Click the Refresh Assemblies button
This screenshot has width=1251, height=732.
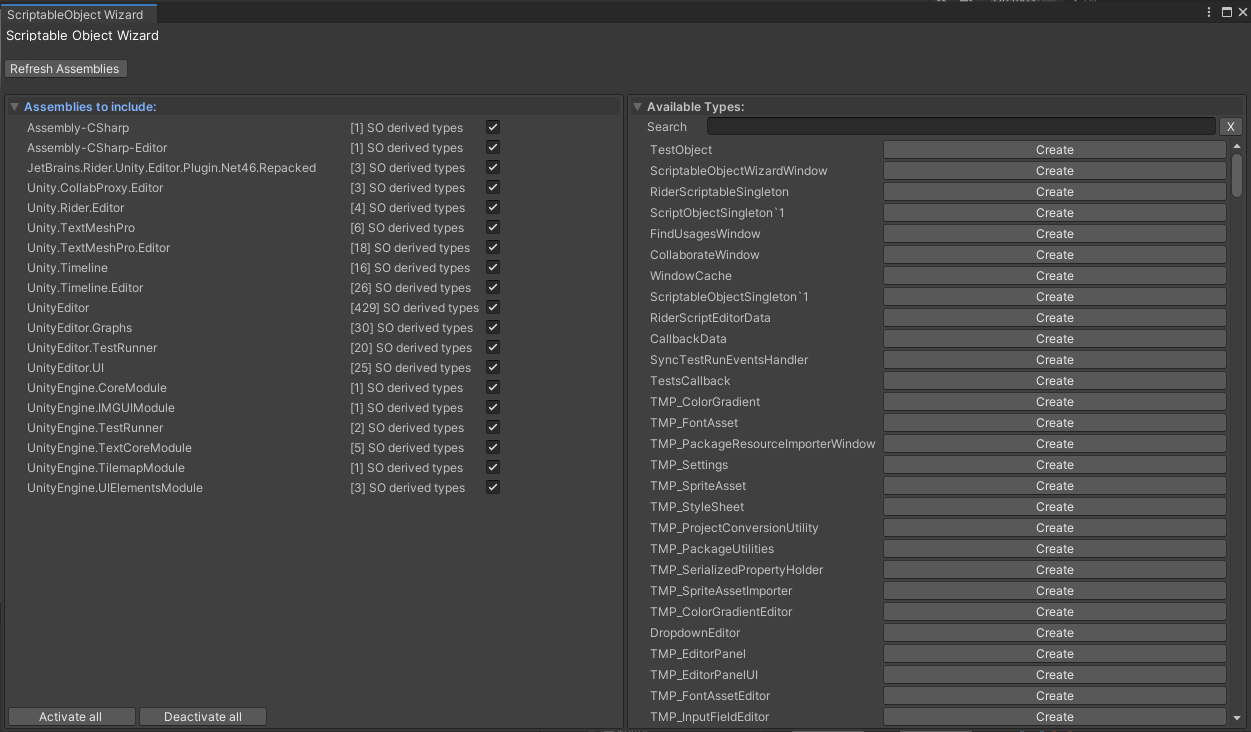tap(65, 68)
